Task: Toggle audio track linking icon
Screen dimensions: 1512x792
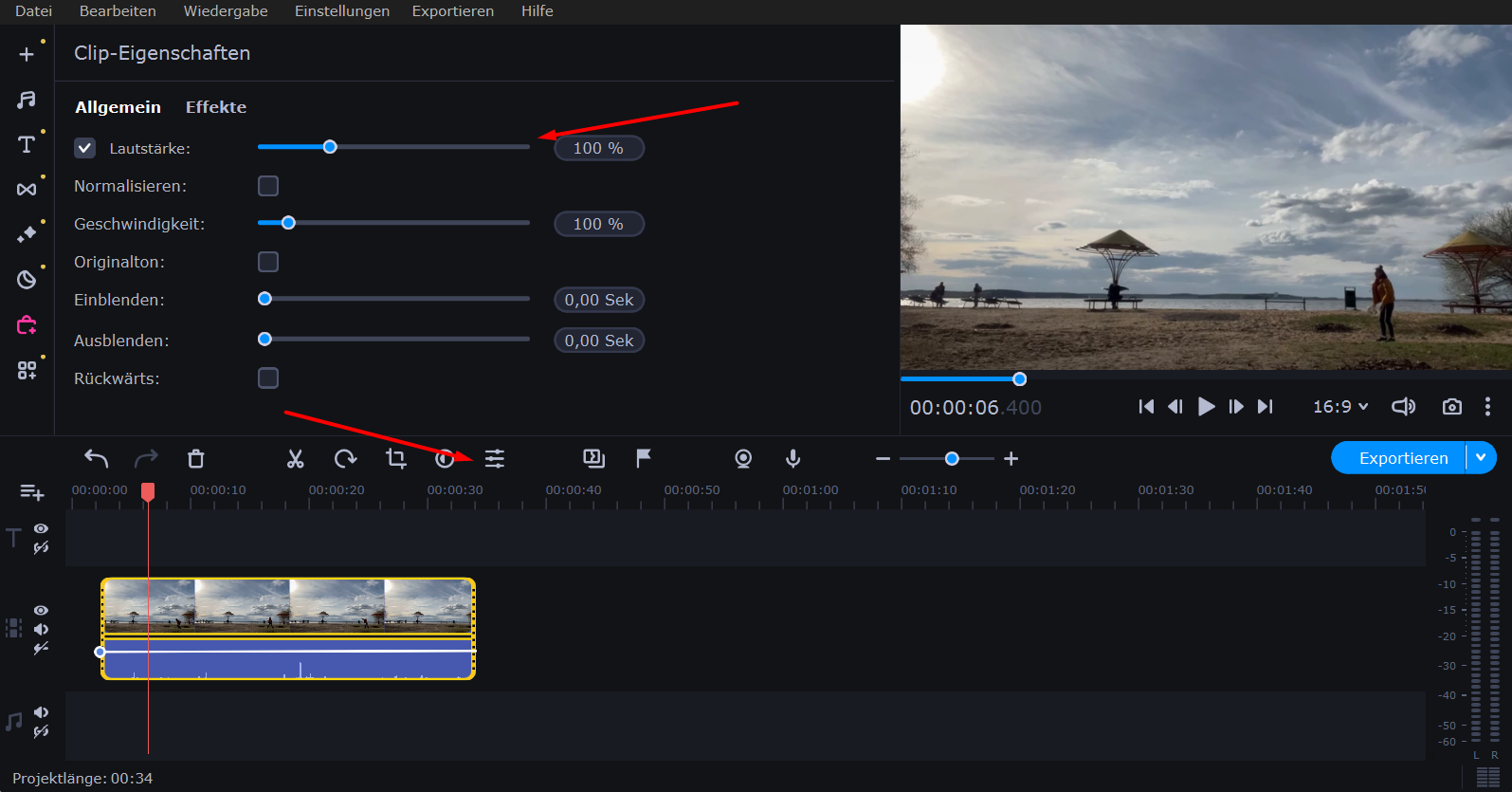Action: [x=41, y=732]
